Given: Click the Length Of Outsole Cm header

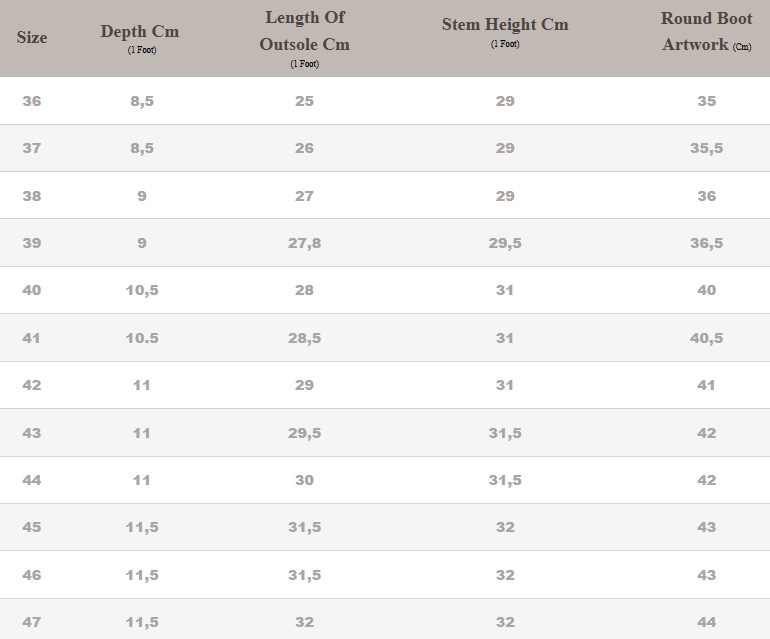Looking at the screenshot, I should pos(305,32).
